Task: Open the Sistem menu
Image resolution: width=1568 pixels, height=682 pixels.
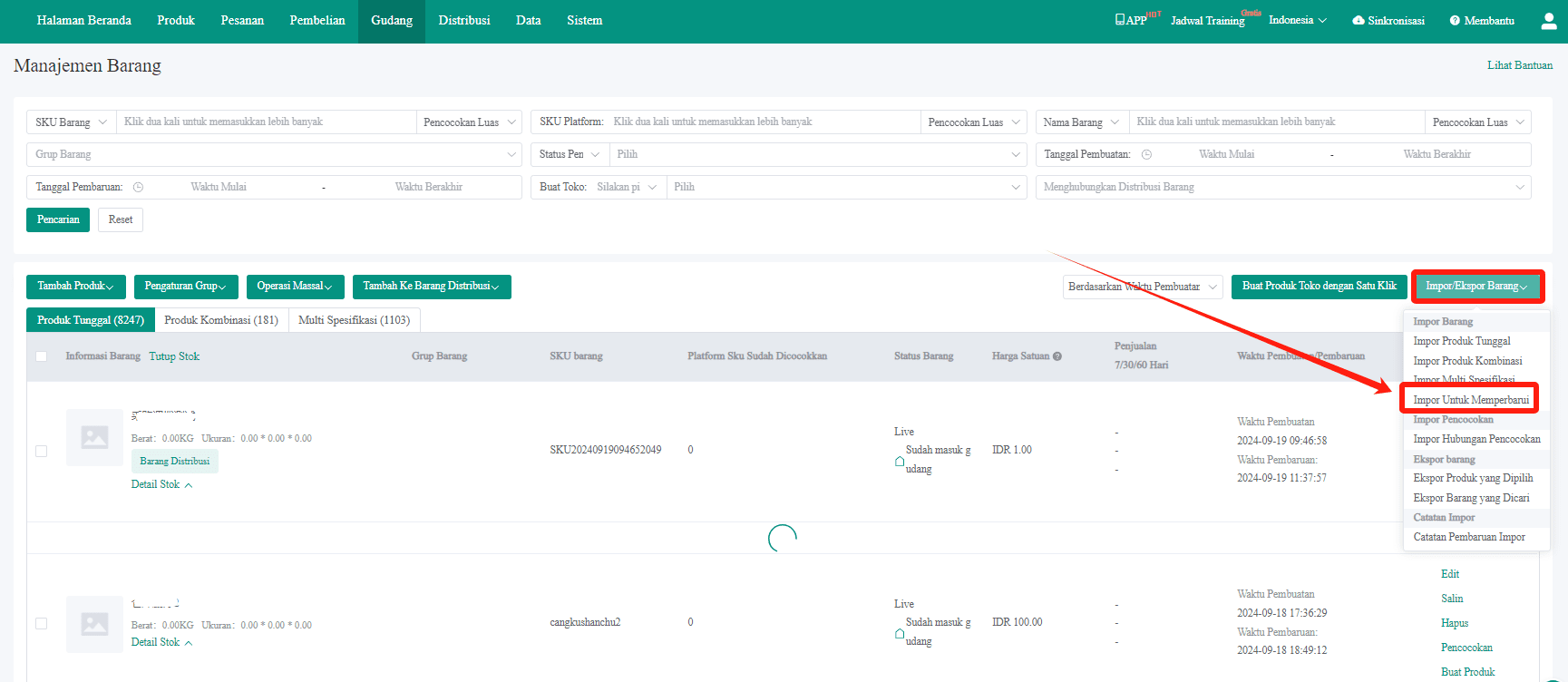Action: coord(585,20)
